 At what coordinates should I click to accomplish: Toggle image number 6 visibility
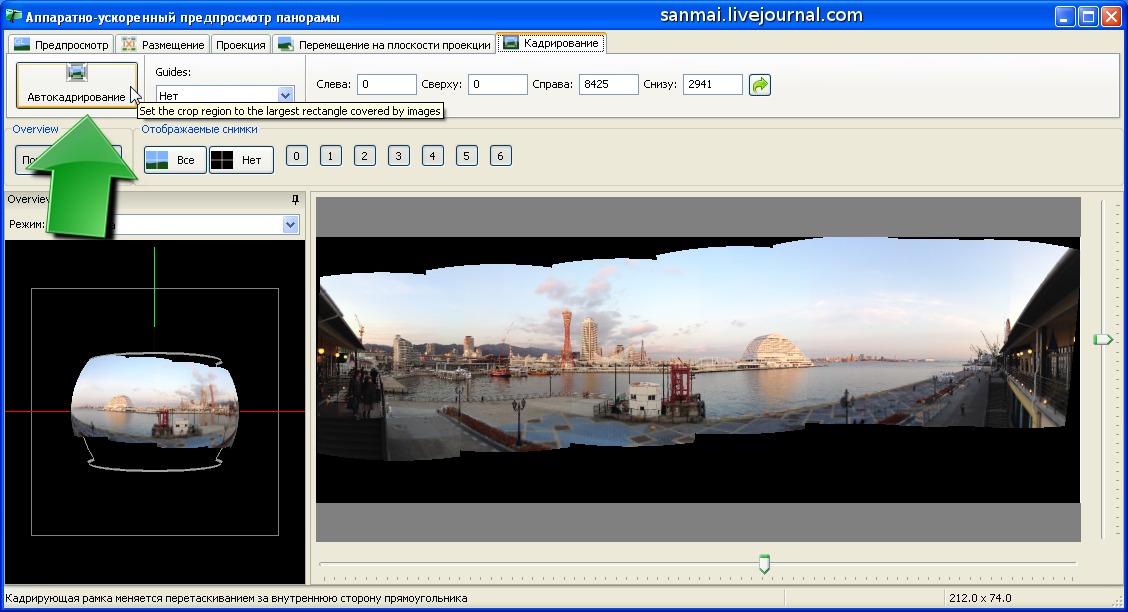[501, 156]
